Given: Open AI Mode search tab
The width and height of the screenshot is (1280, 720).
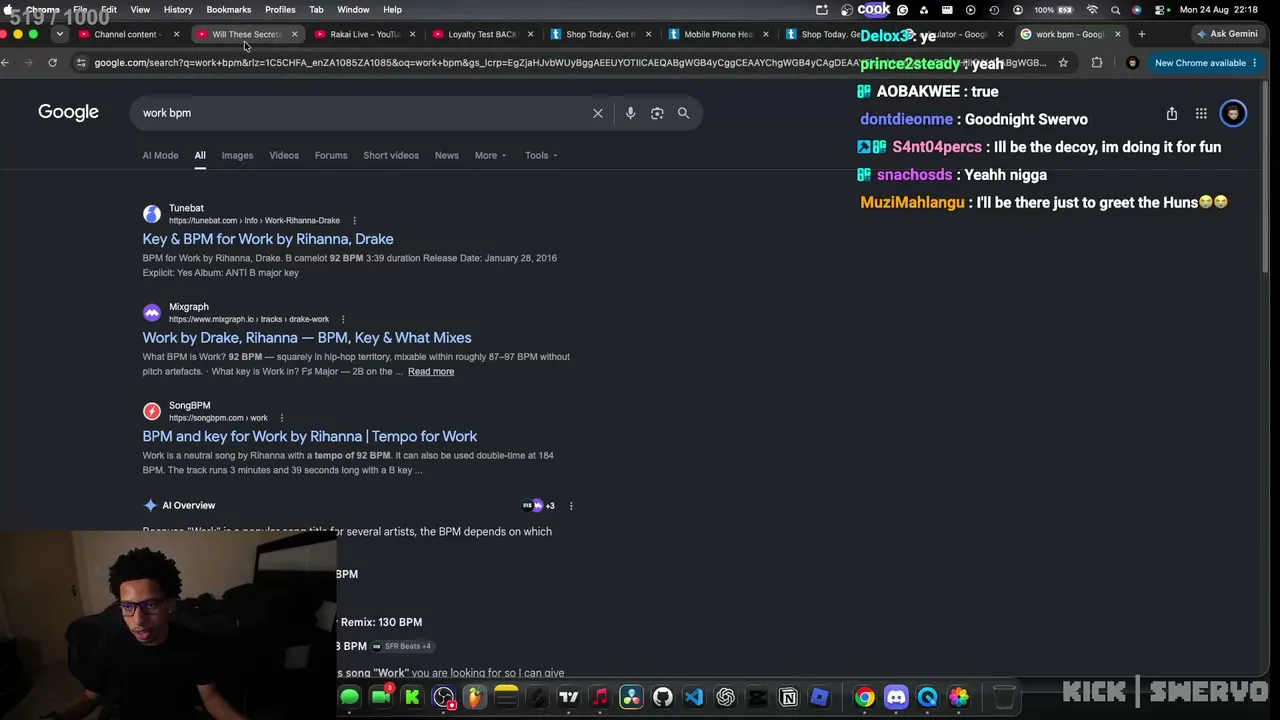Looking at the screenshot, I should tap(160, 155).
